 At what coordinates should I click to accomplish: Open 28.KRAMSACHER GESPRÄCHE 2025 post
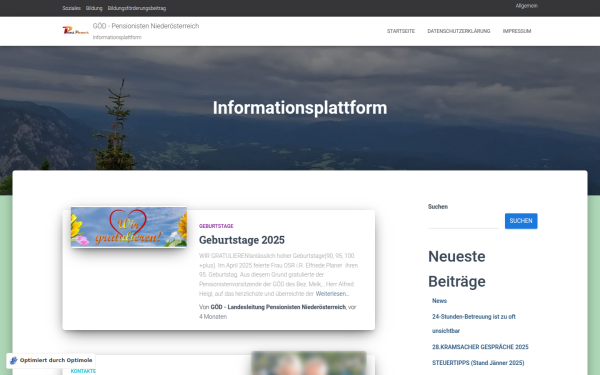click(480, 347)
